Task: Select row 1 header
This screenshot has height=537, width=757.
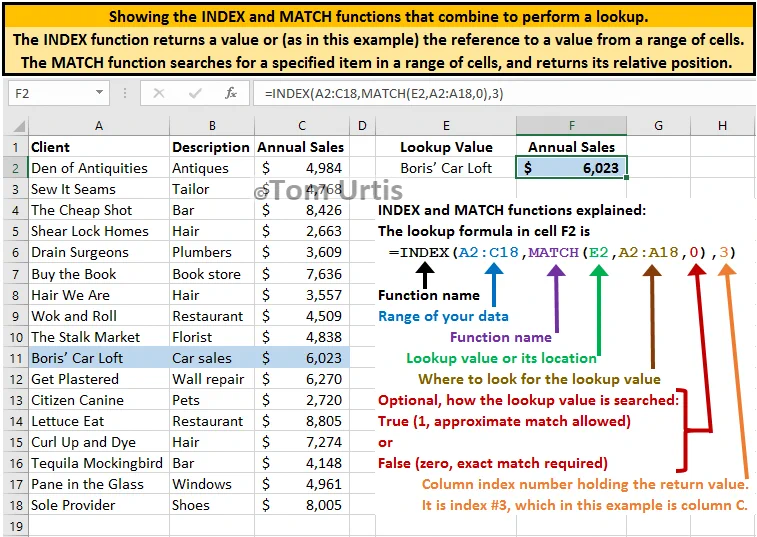Action: point(16,147)
